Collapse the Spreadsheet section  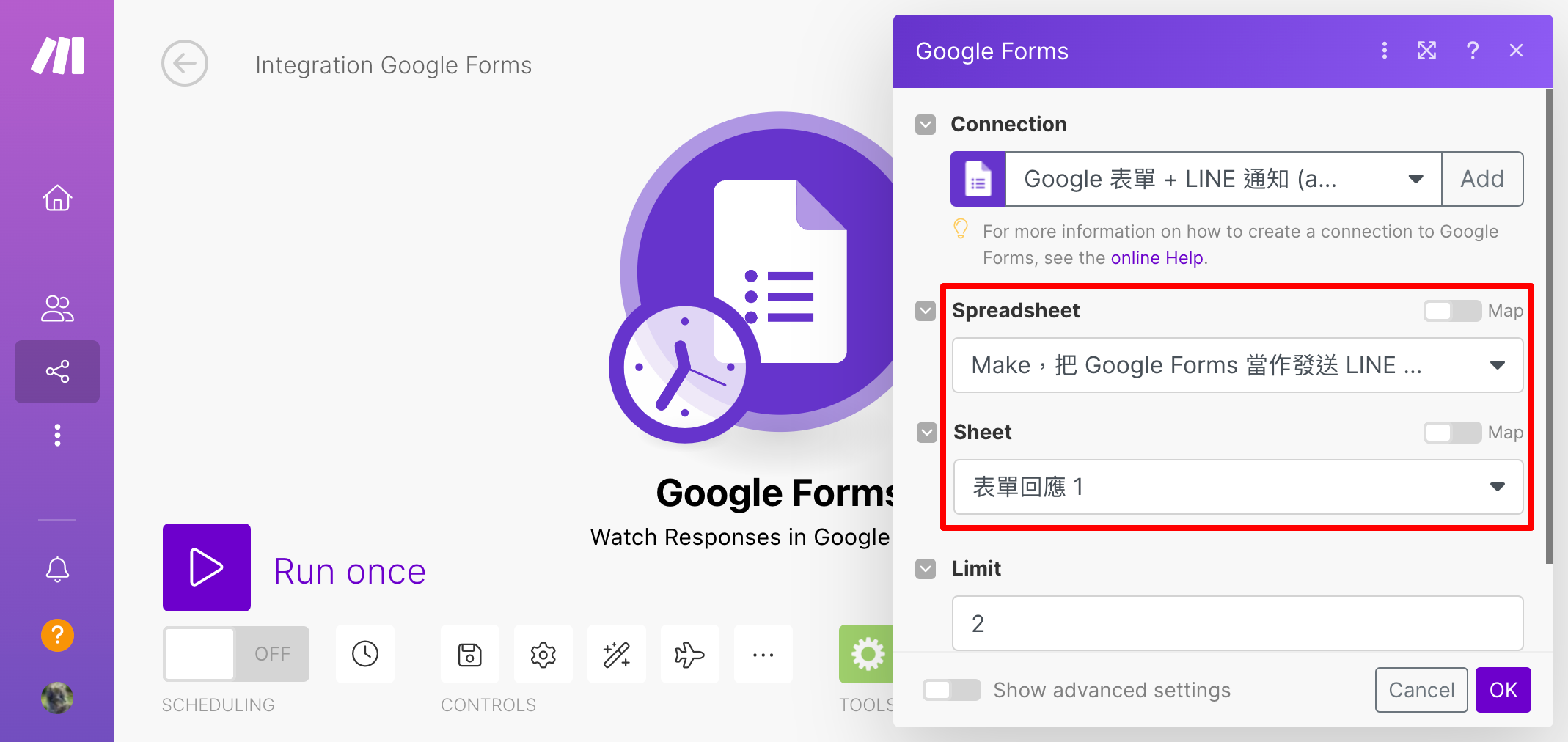(x=926, y=311)
